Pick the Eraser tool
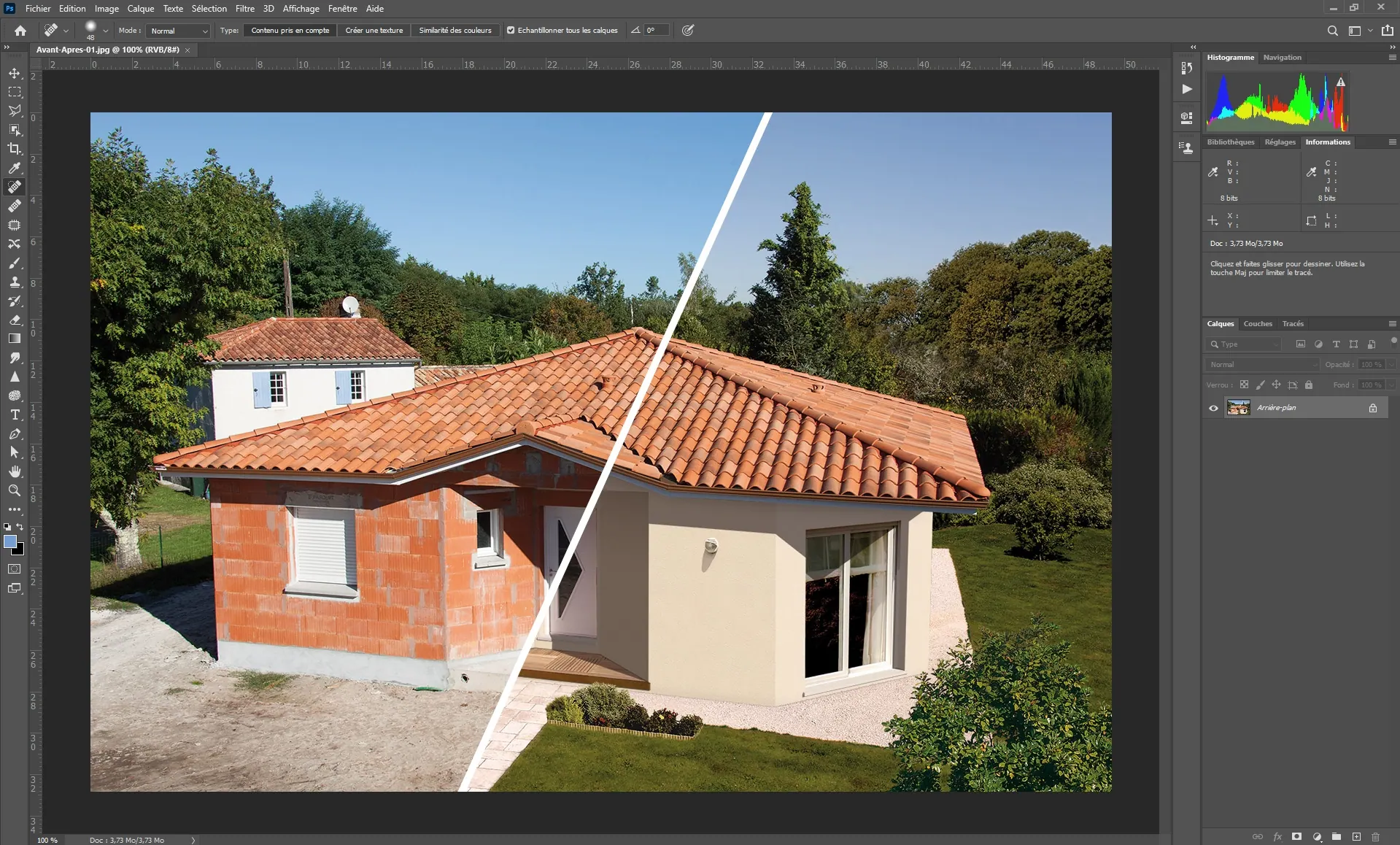This screenshot has height=845, width=1400. point(15,320)
